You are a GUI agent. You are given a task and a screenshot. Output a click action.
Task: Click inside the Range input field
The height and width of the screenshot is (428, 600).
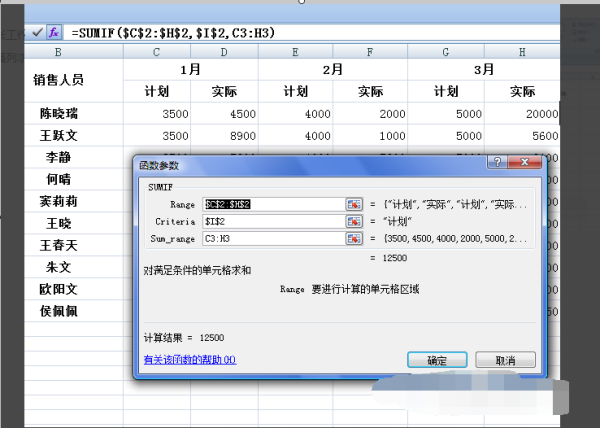[x=272, y=203]
